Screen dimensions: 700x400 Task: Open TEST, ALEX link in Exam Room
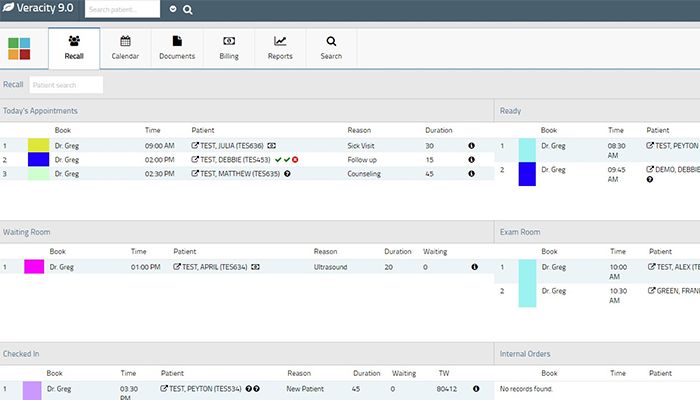674,267
